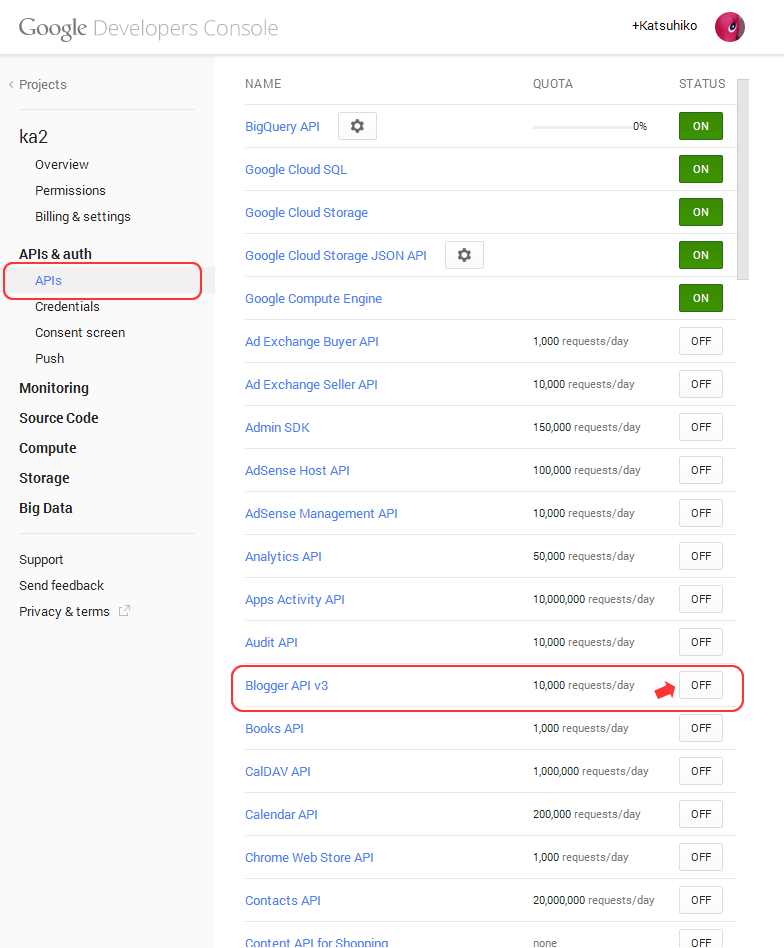Open BigQuery API settings gear
Viewport: 784px width, 948px height.
click(357, 126)
